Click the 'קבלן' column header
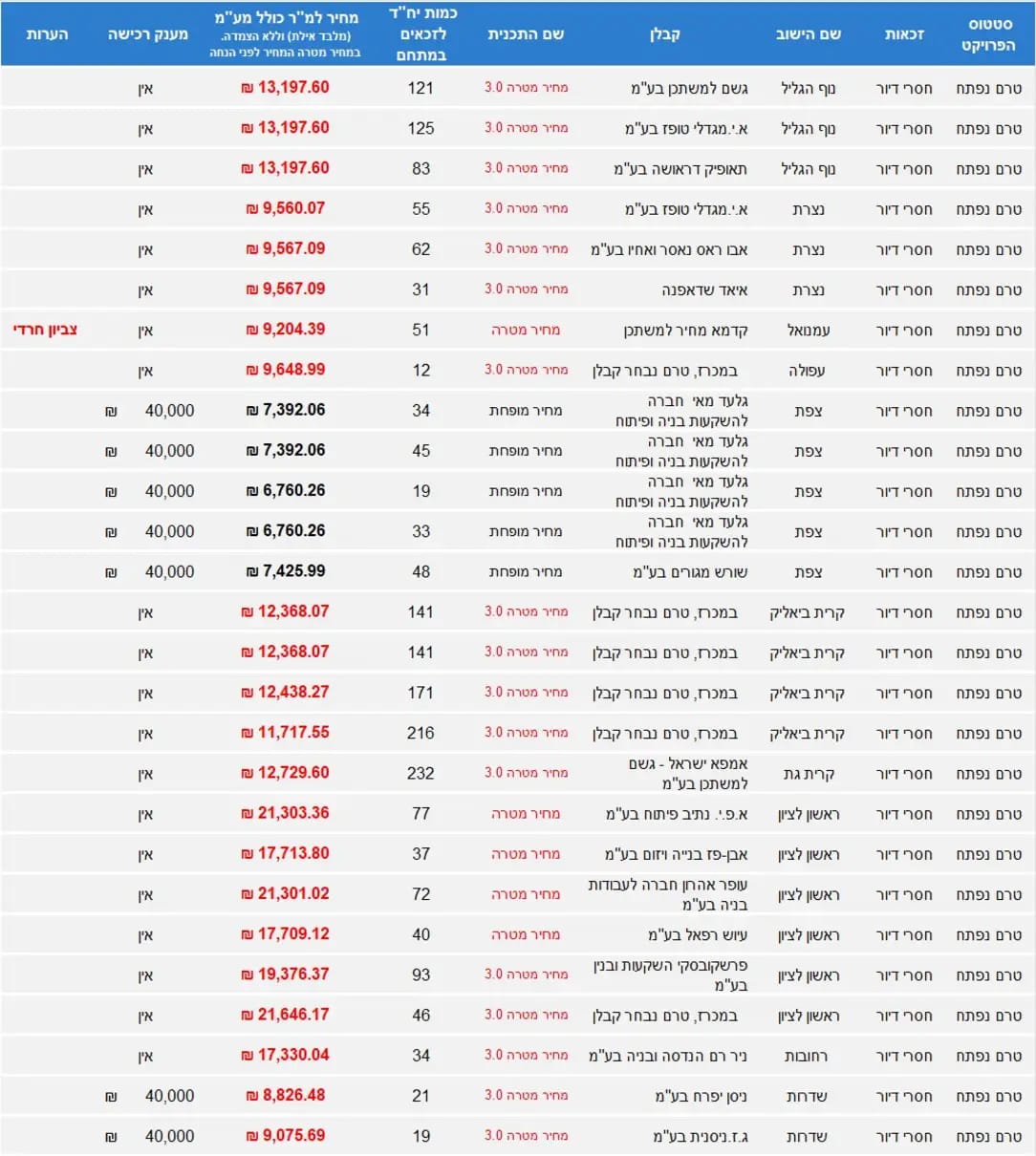 pos(664,34)
